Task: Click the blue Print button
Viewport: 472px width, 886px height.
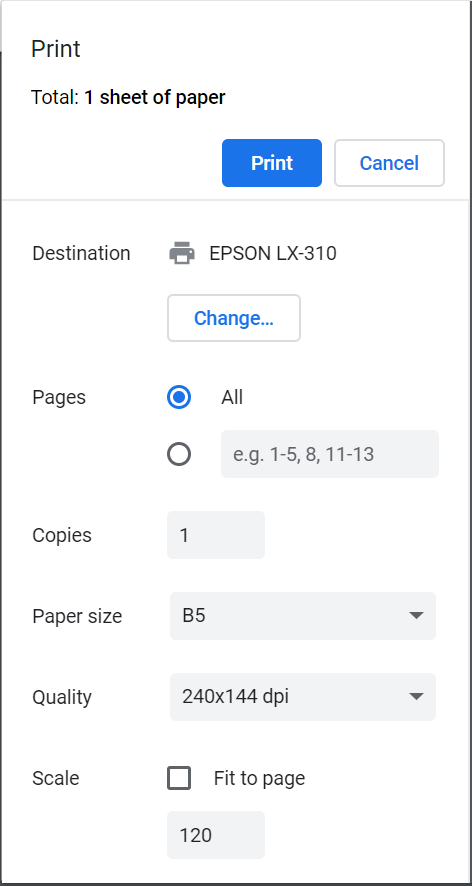Action: pos(272,163)
